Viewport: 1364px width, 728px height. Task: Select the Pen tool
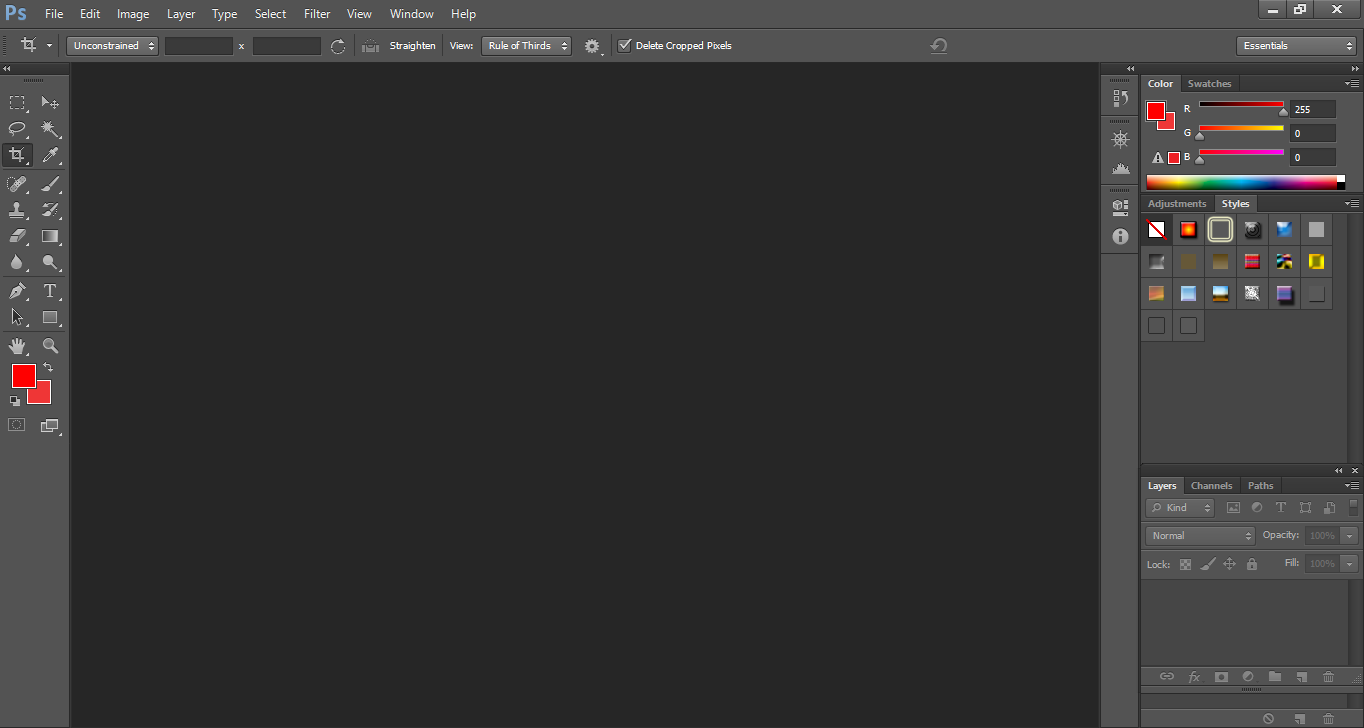pos(17,291)
